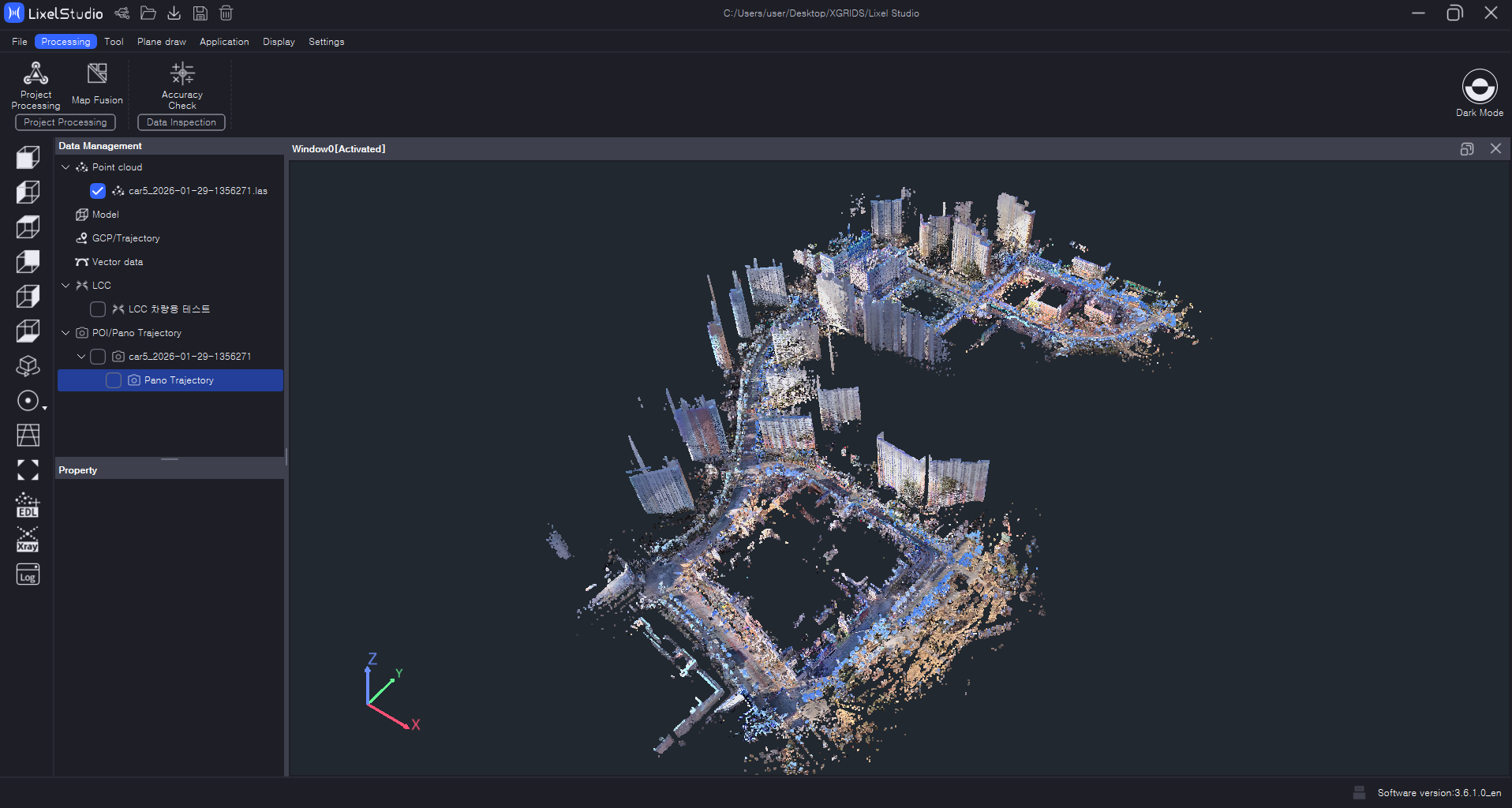This screenshot has width=1512, height=808.
Task: Enable the Xray view mode
Action: point(28,541)
